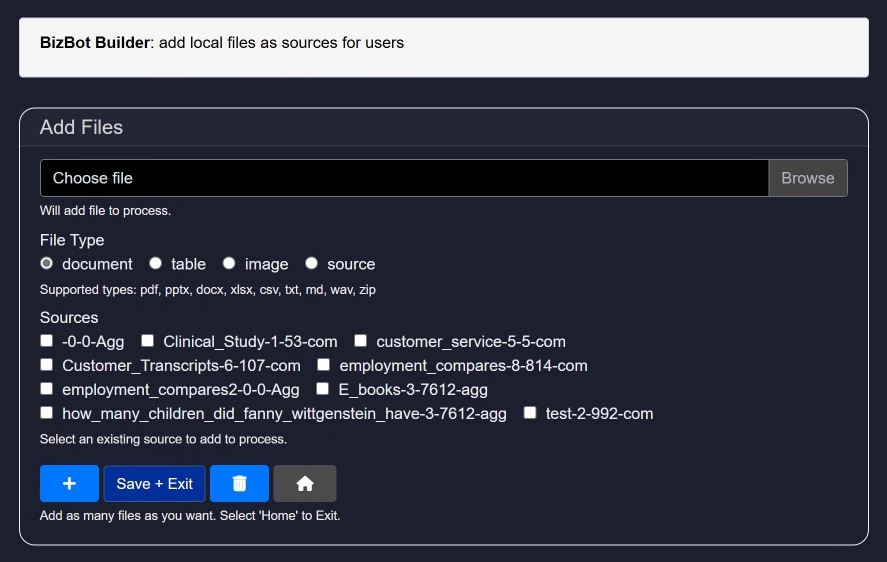The width and height of the screenshot is (887, 562).
Task: Check the -0-0-Agg source box
Action: pyautogui.click(x=47, y=341)
